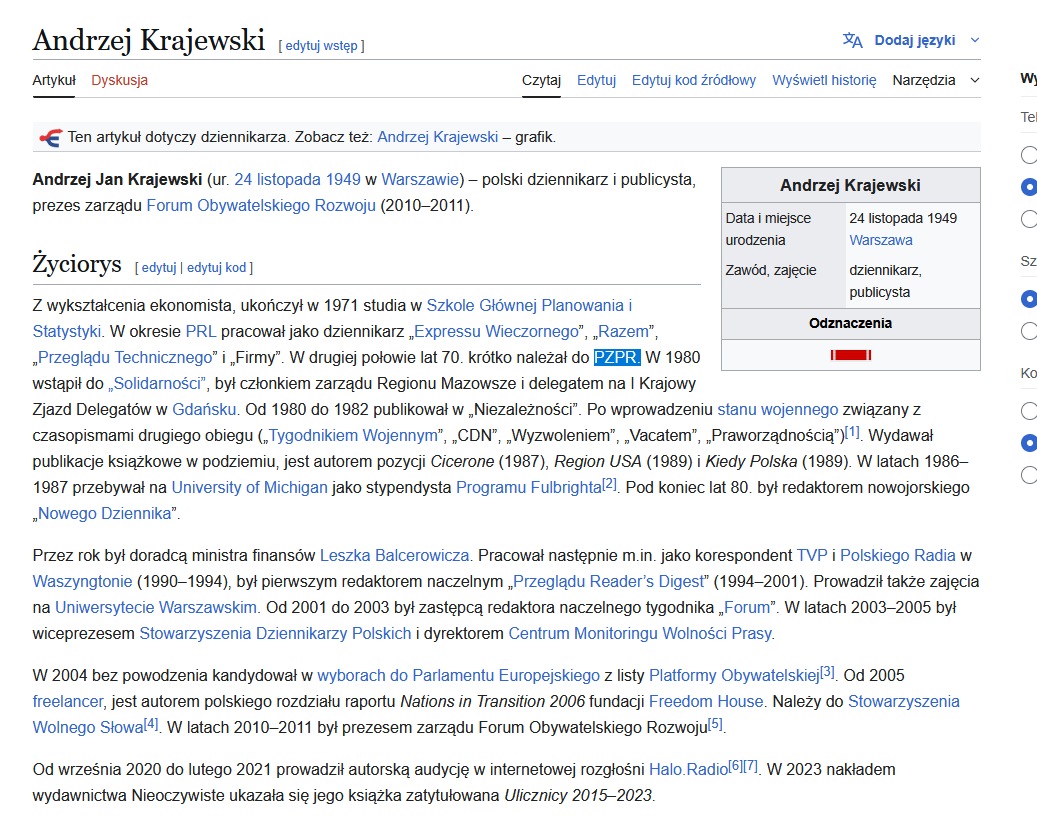This screenshot has height=824, width=1037.
Task: Open the highlighted PZPR link
Action: pyautogui.click(x=616, y=357)
